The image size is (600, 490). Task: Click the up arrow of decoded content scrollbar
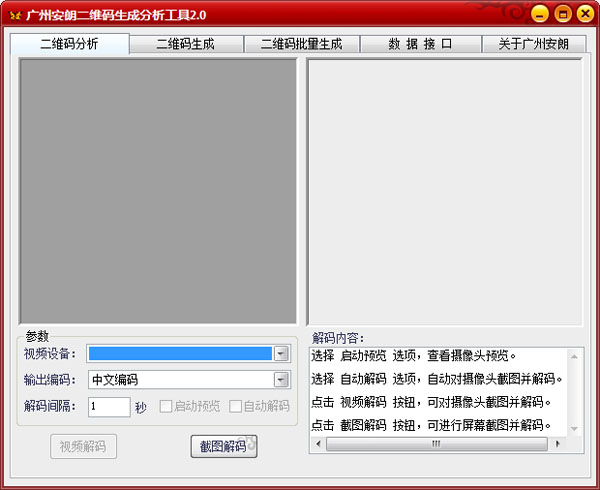[x=575, y=355]
